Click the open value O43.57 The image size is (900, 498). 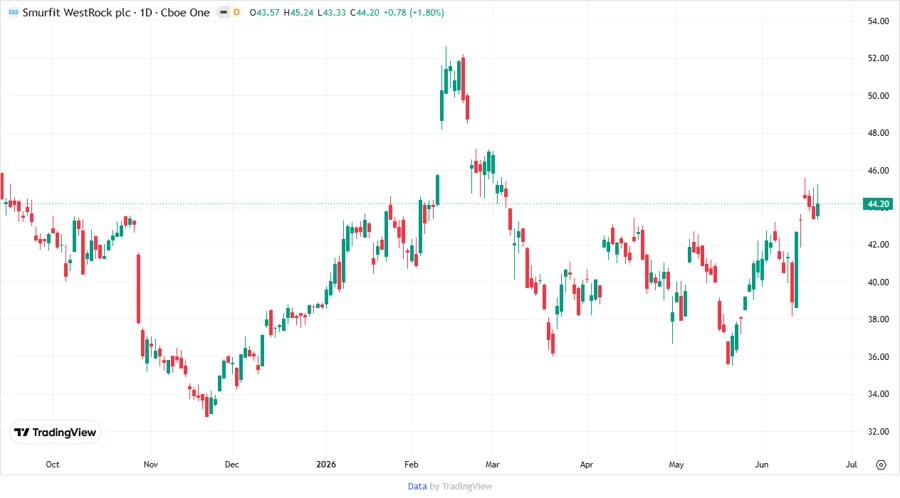pos(265,12)
